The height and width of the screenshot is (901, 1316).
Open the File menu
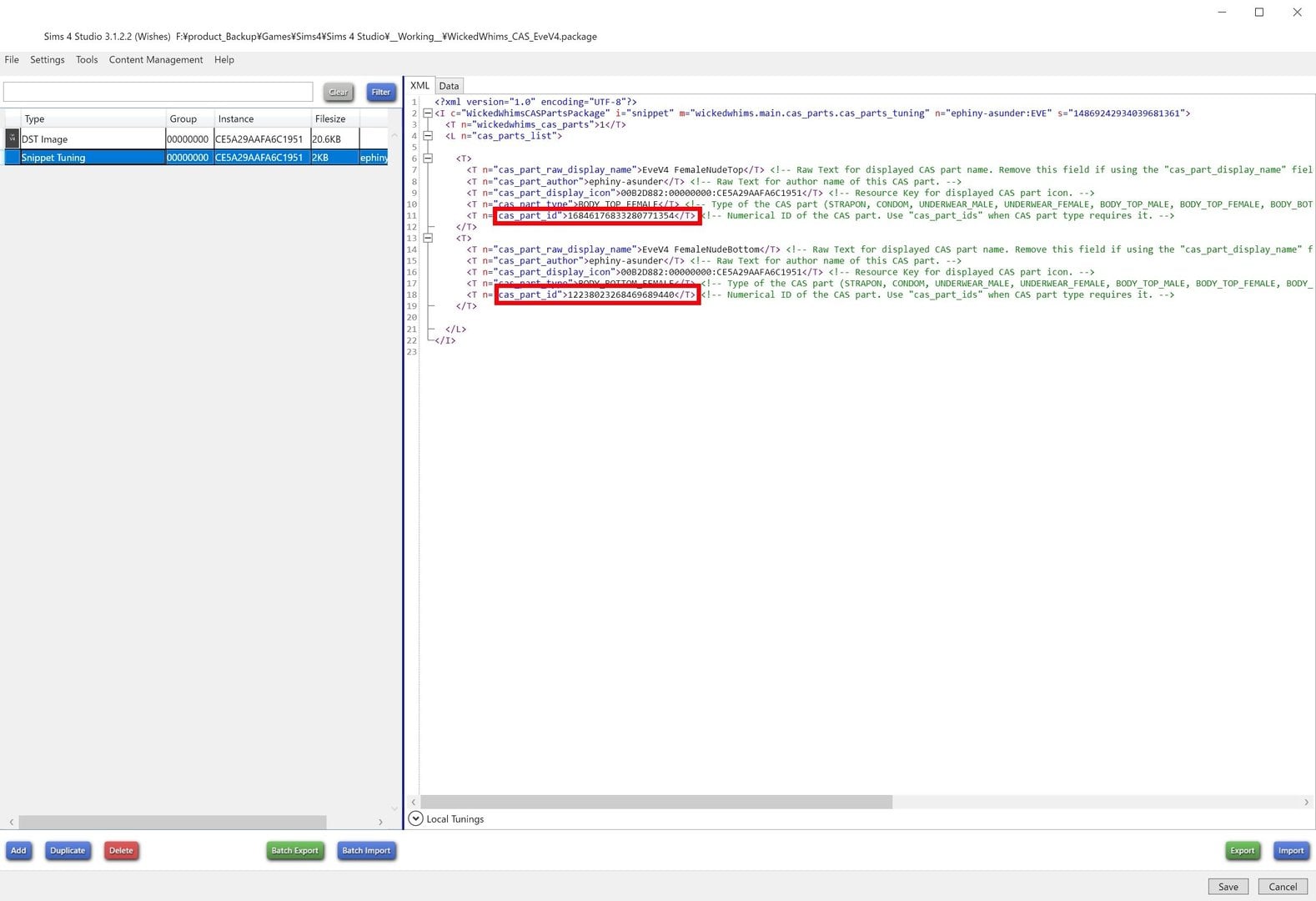[x=12, y=60]
